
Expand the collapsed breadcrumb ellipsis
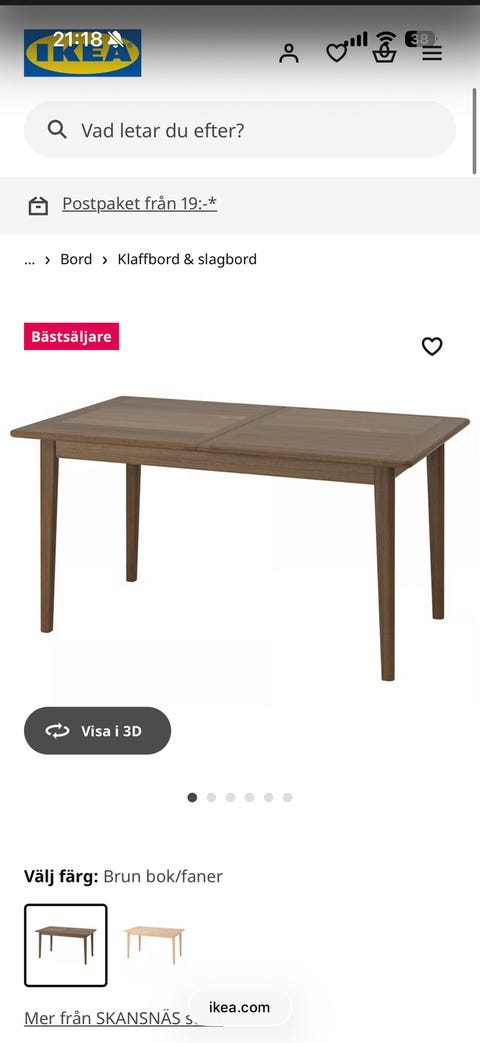29,259
